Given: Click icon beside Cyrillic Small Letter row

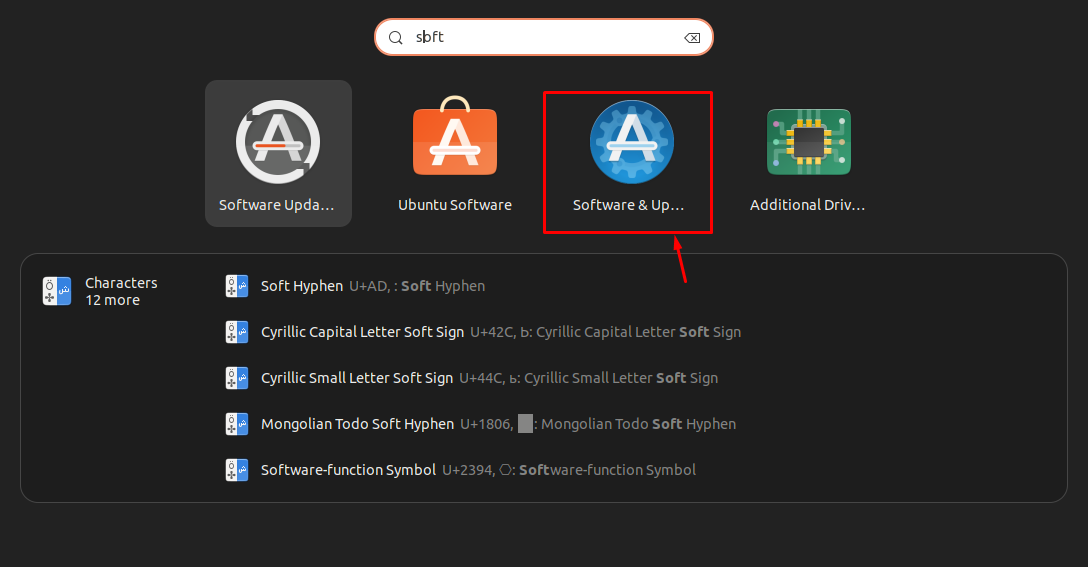Looking at the screenshot, I should pyautogui.click(x=237, y=378).
